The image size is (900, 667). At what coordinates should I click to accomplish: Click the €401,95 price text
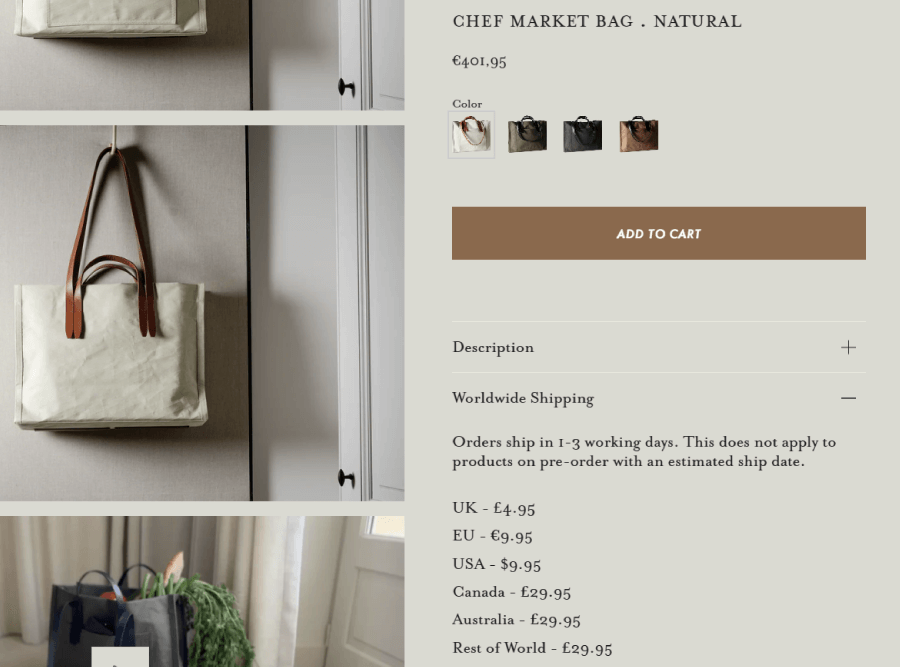(479, 61)
